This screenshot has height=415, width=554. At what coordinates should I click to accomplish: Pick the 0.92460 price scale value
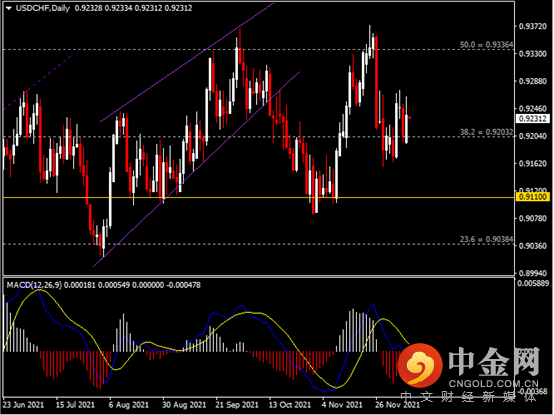(x=533, y=108)
